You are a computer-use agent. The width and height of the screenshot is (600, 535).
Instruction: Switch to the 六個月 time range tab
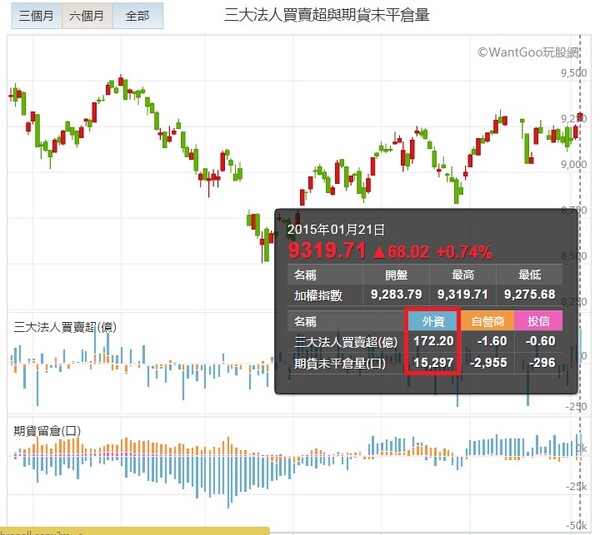(85, 17)
